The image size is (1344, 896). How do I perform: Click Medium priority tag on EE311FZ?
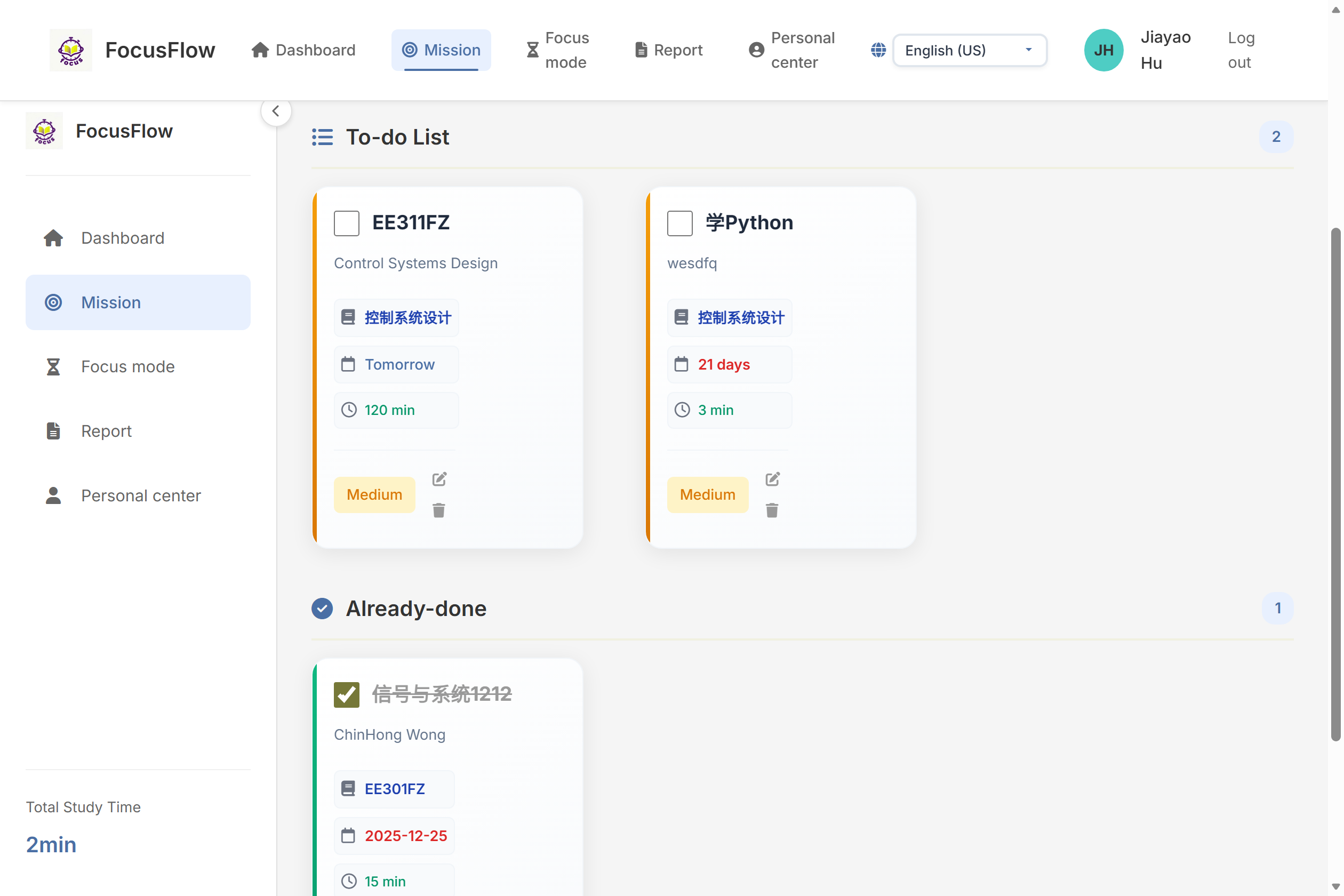pos(374,495)
